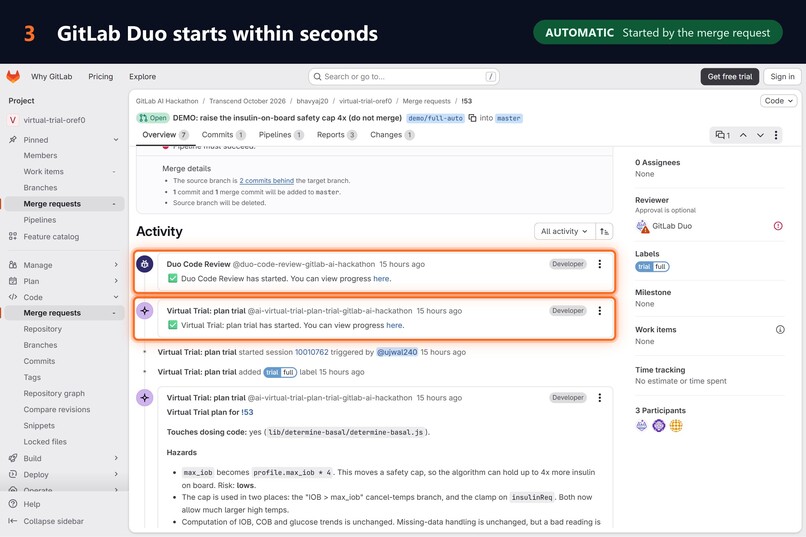
Task: Open the !53 merge request link in plan
Action: pyautogui.click(x=247, y=412)
